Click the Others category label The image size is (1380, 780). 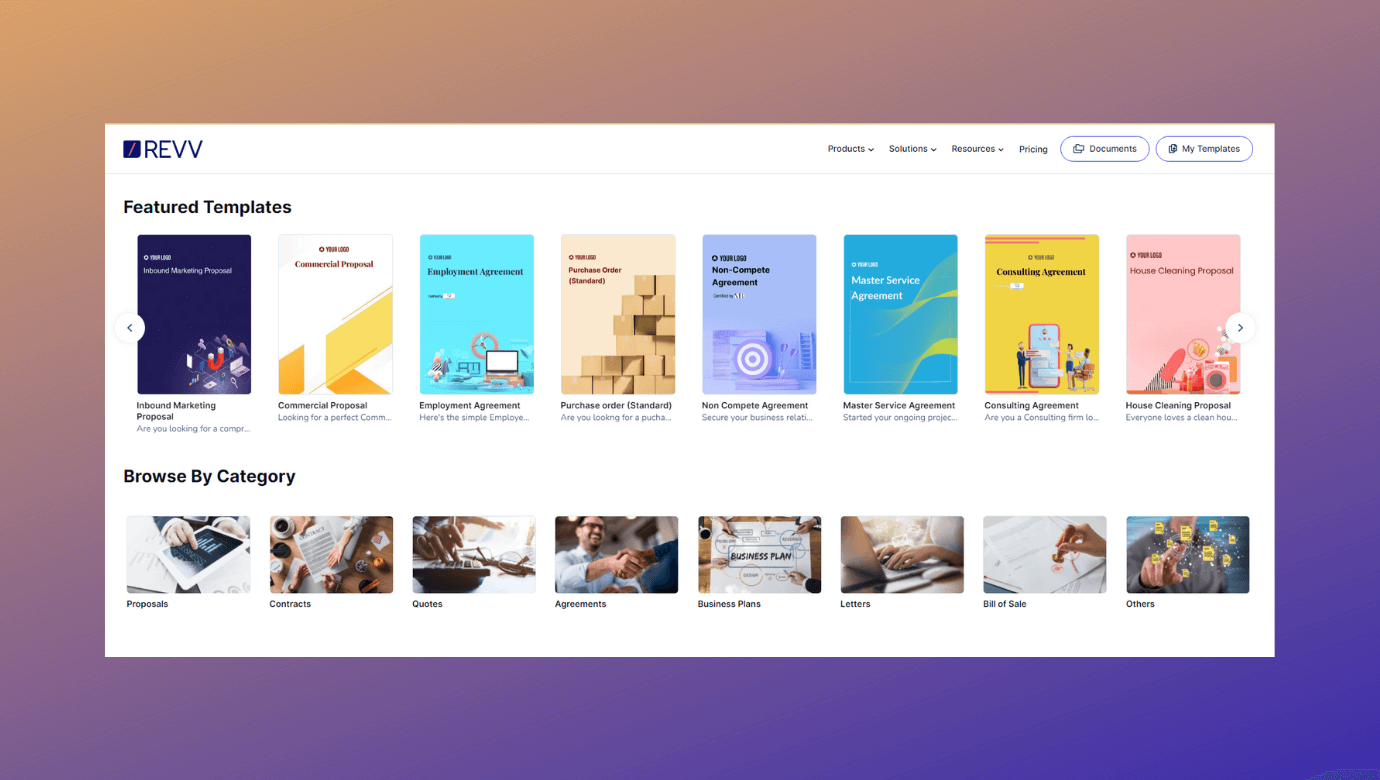click(x=1140, y=604)
